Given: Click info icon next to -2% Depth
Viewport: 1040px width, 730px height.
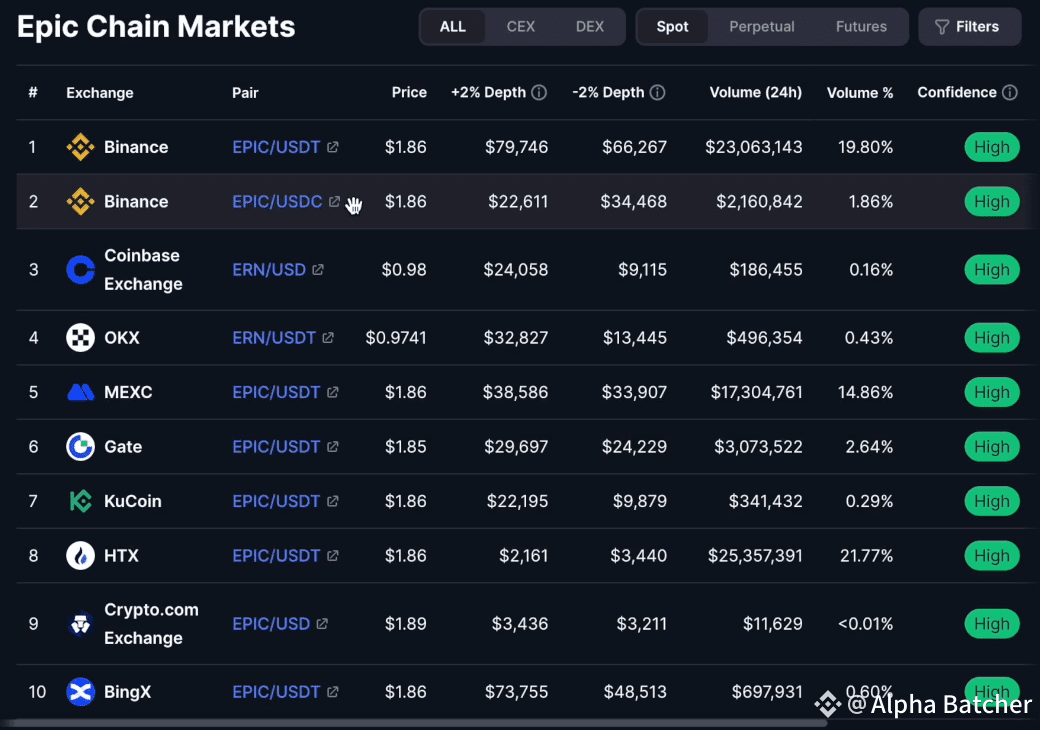Looking at the screenshot, I should point(657,93).
